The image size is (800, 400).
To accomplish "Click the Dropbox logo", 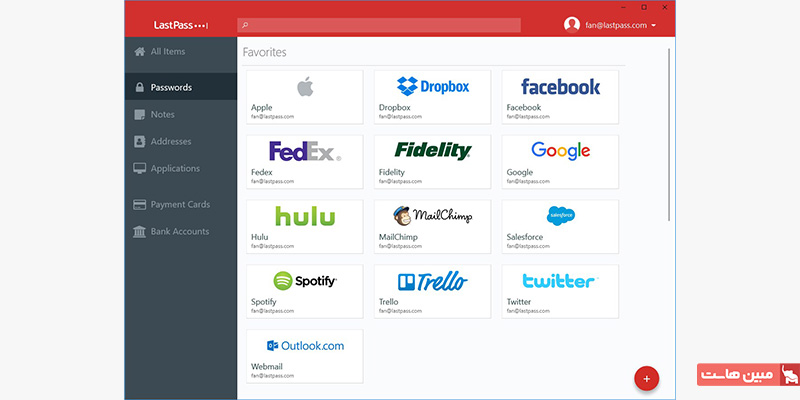I will (433, 86).
